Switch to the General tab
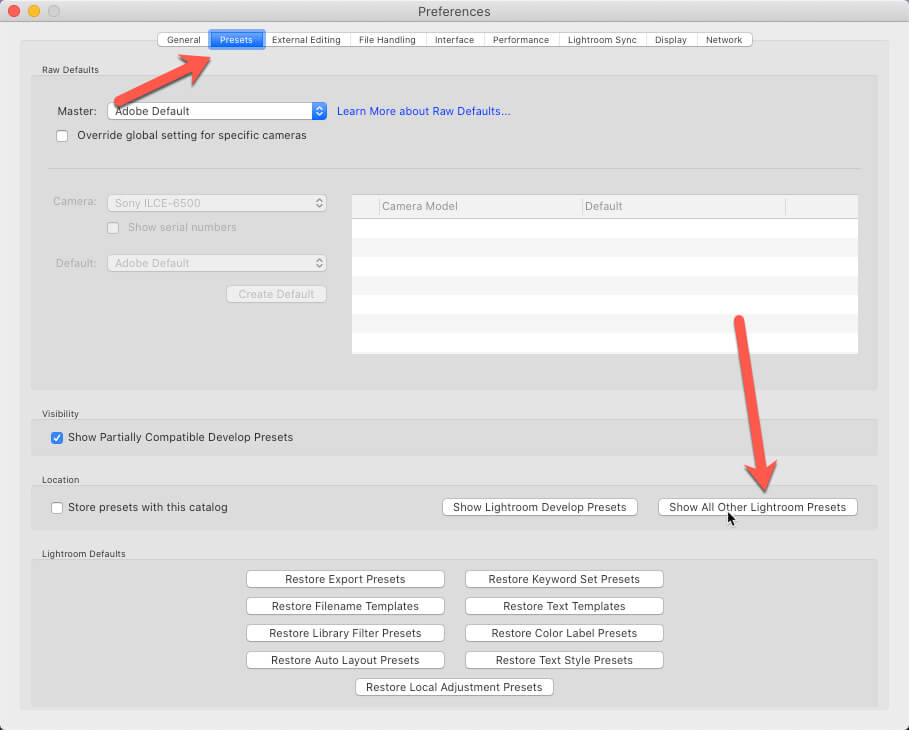This screenshot has width=909, height=730. coord(183,40)
